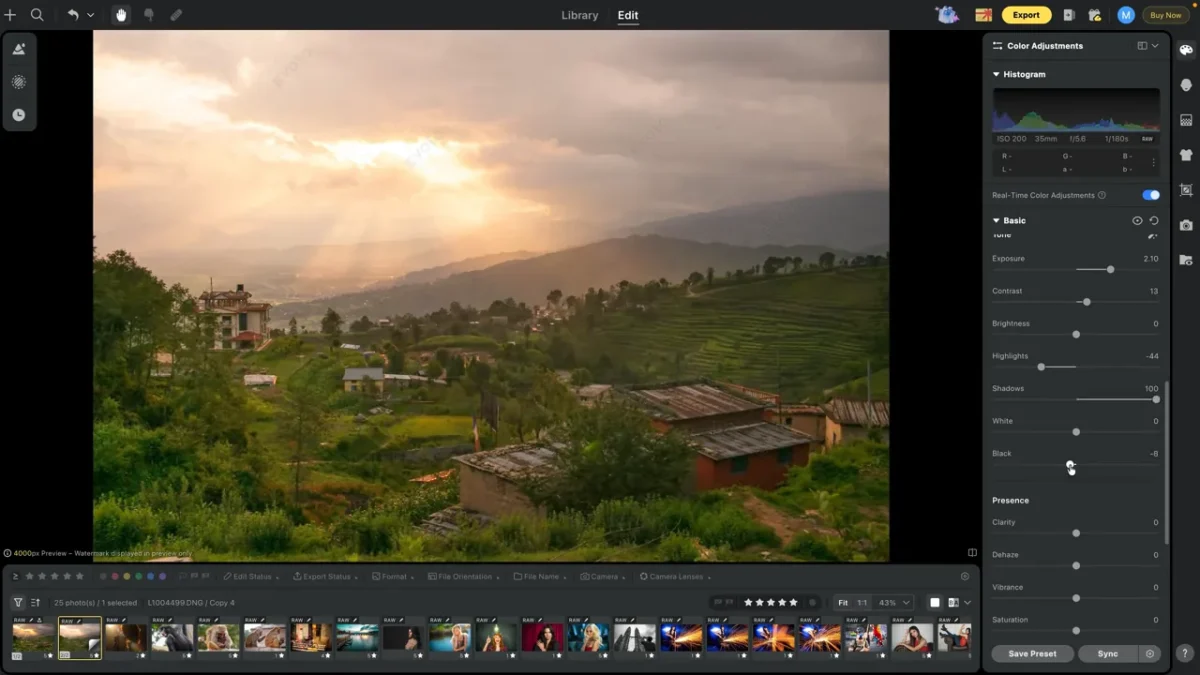Open the search magnifier tool
The height and width of the screenshot is (675, 1200).
37,15
